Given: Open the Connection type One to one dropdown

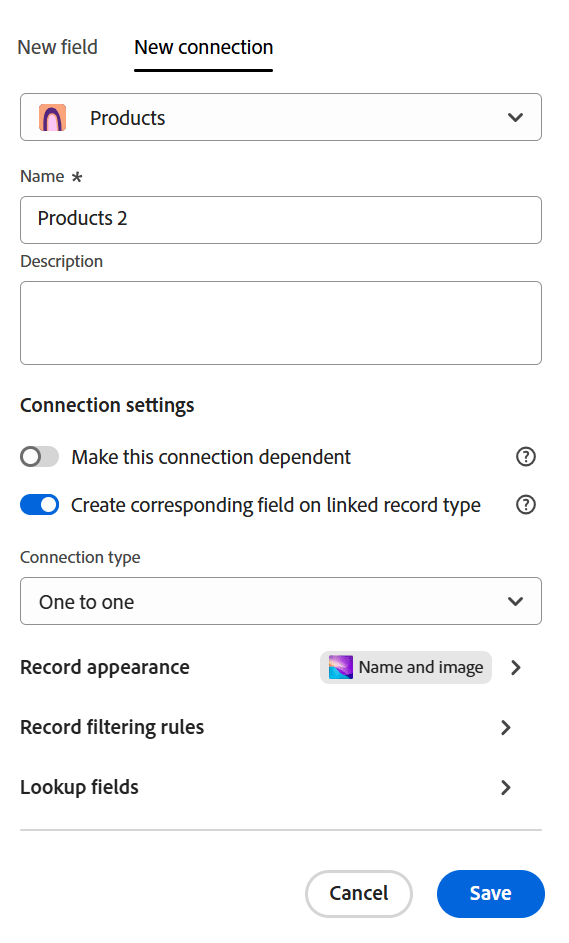Looking at the screenshot, I should coord(281,601).
